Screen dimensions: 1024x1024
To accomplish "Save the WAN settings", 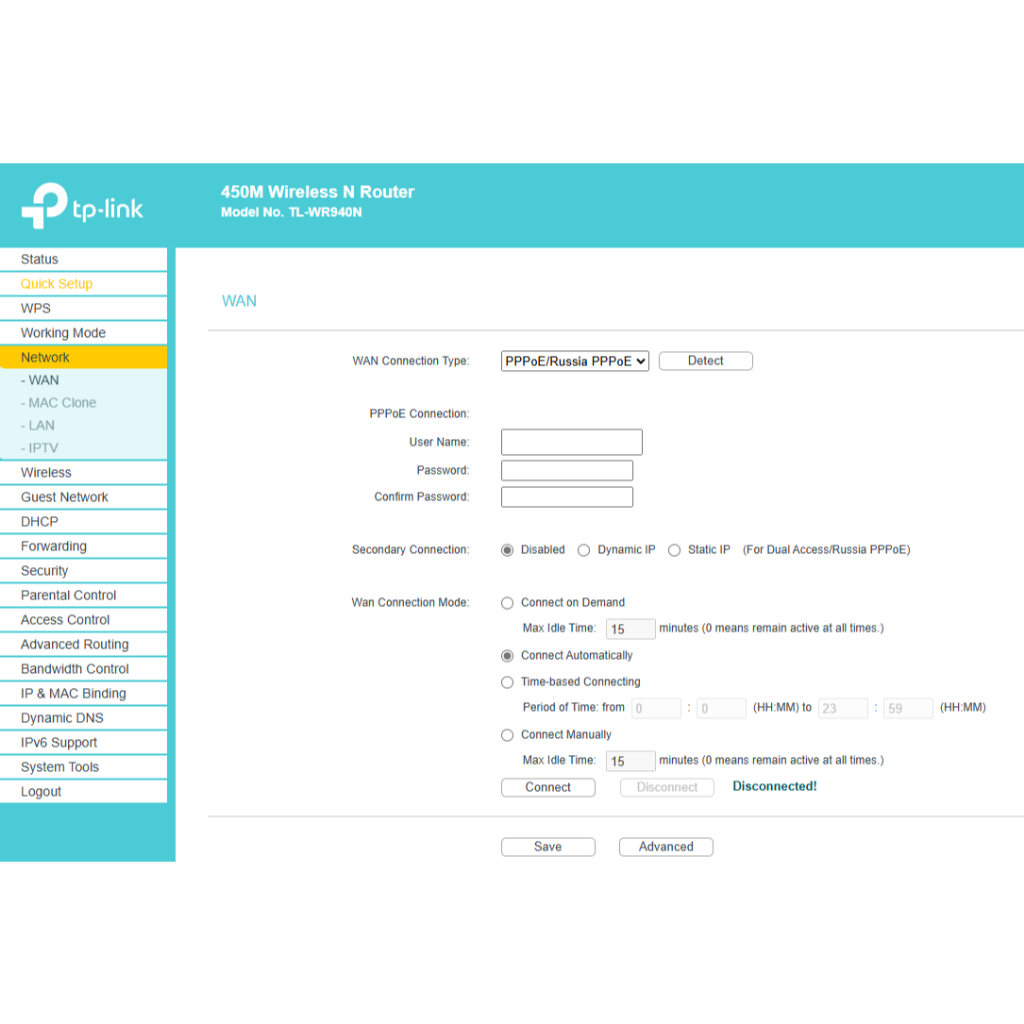I will (548, 847).
